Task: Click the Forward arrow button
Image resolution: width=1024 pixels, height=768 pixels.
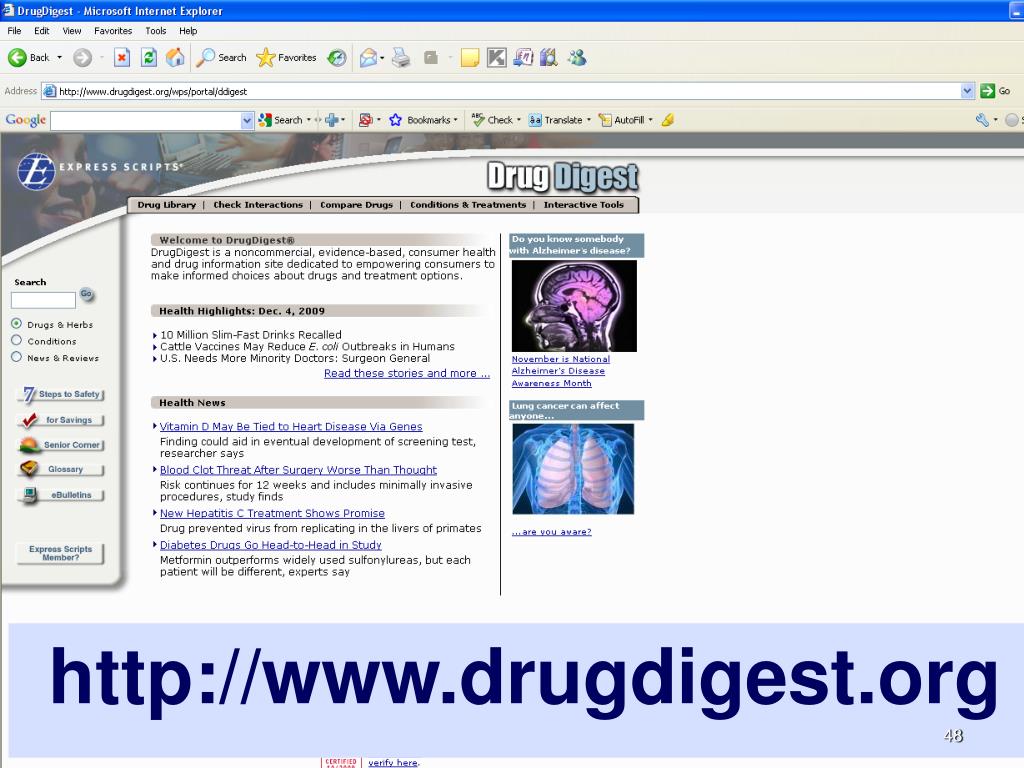Action: point(82,57)
